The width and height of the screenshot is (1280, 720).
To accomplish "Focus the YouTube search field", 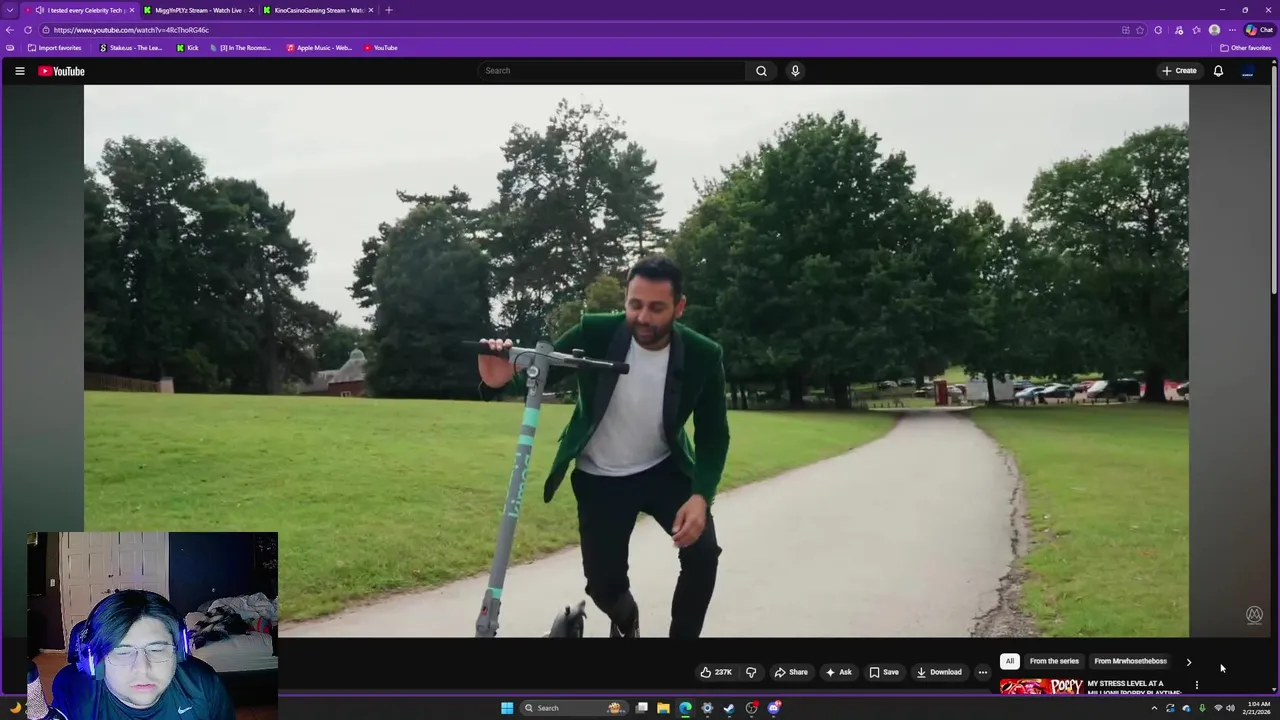I will coord(612,71).
